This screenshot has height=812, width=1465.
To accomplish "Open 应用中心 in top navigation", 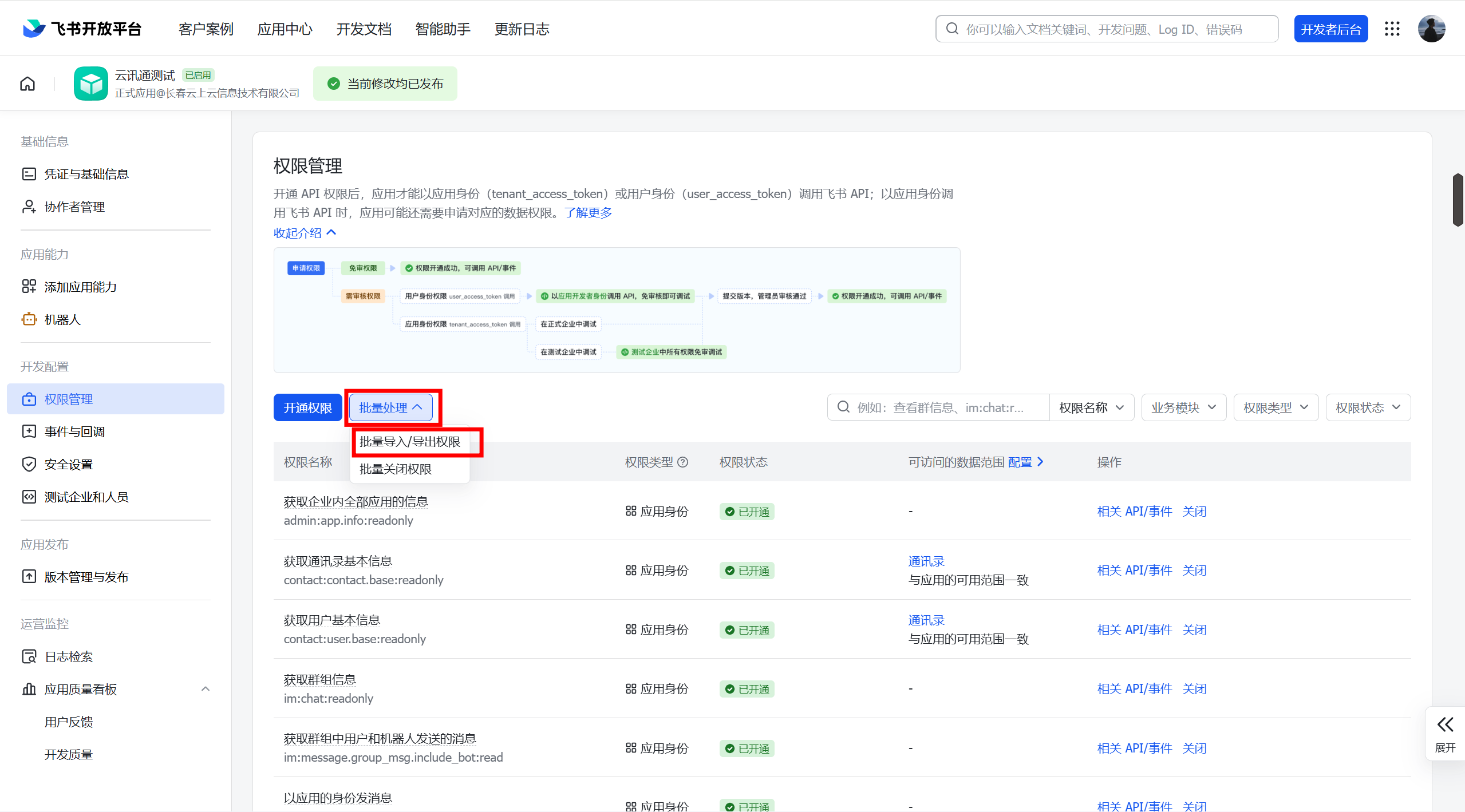I will point(285,29).
